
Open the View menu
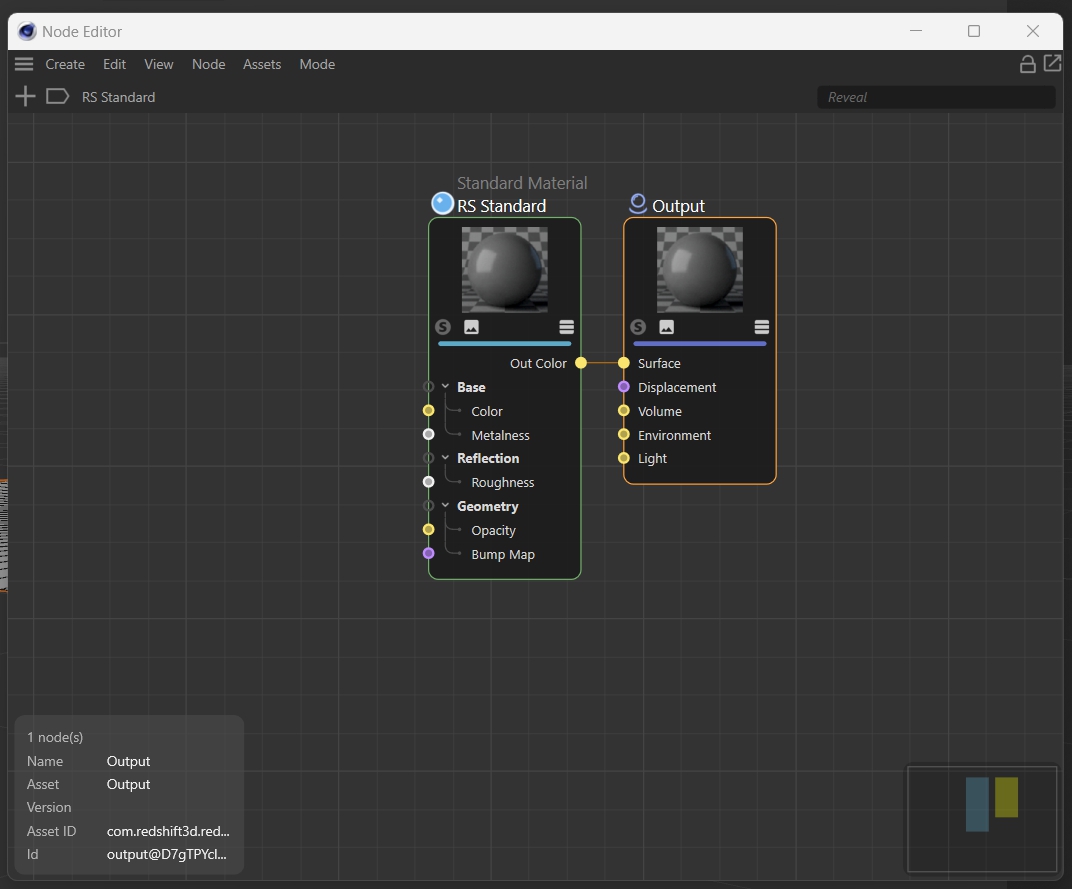(x=159, y=64)
